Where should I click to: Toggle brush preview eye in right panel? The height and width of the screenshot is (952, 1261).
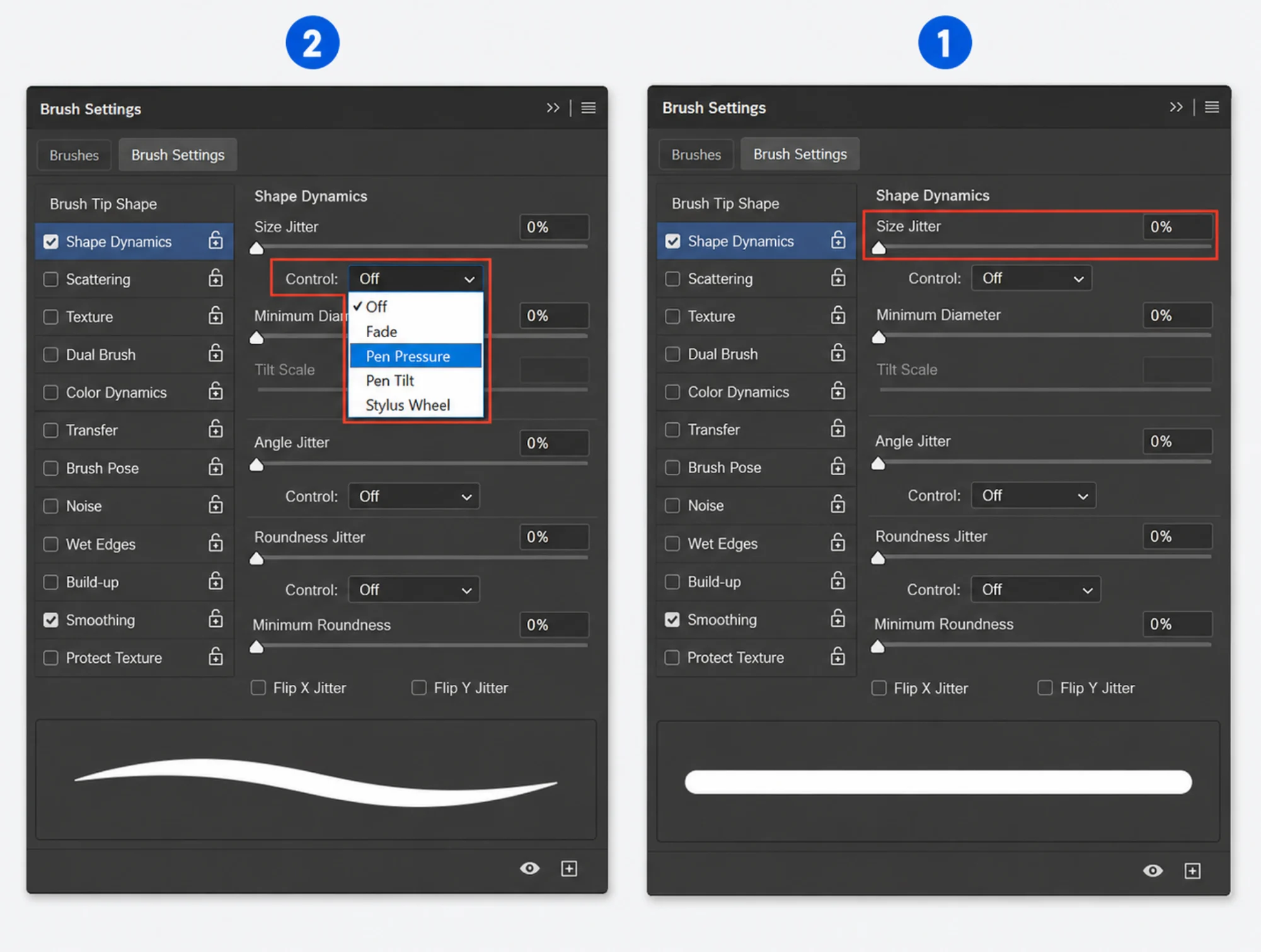(x=1153, y=871)
